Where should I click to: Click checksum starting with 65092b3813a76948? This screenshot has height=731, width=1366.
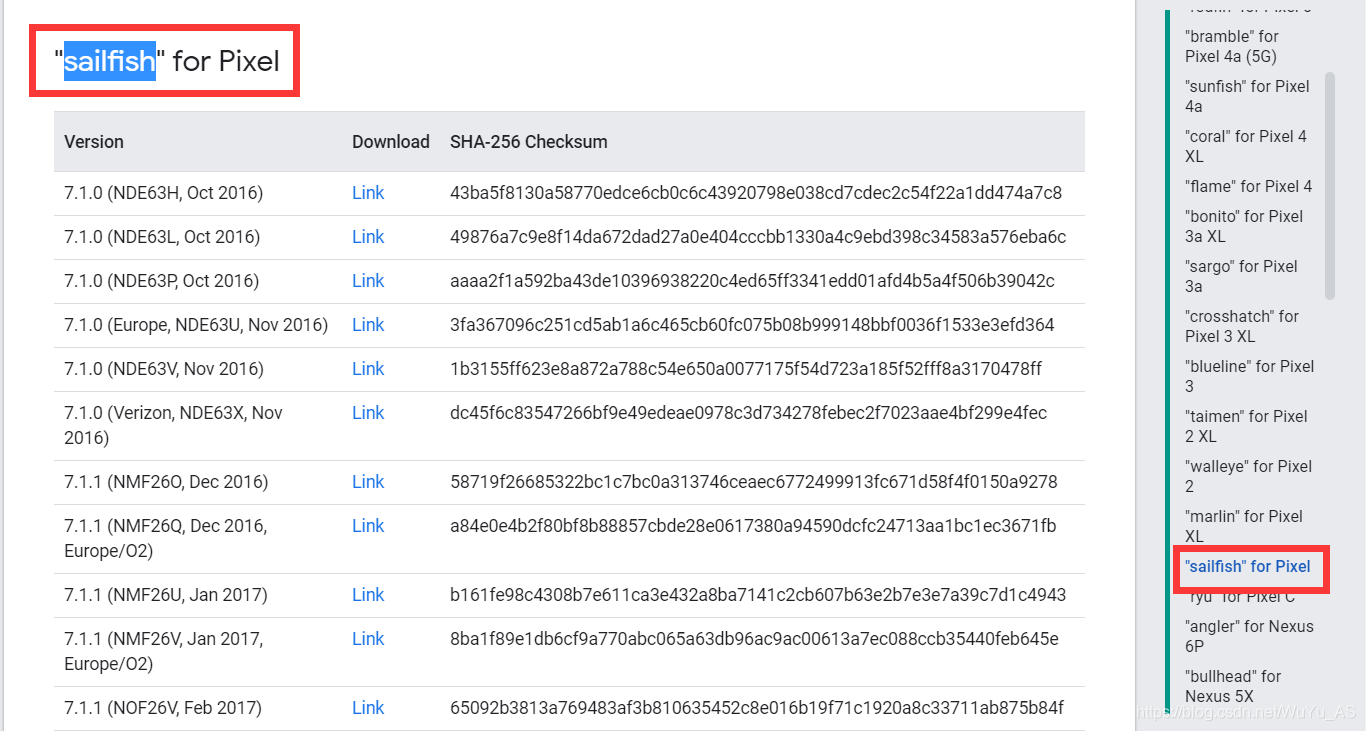[x=757, y=708]
